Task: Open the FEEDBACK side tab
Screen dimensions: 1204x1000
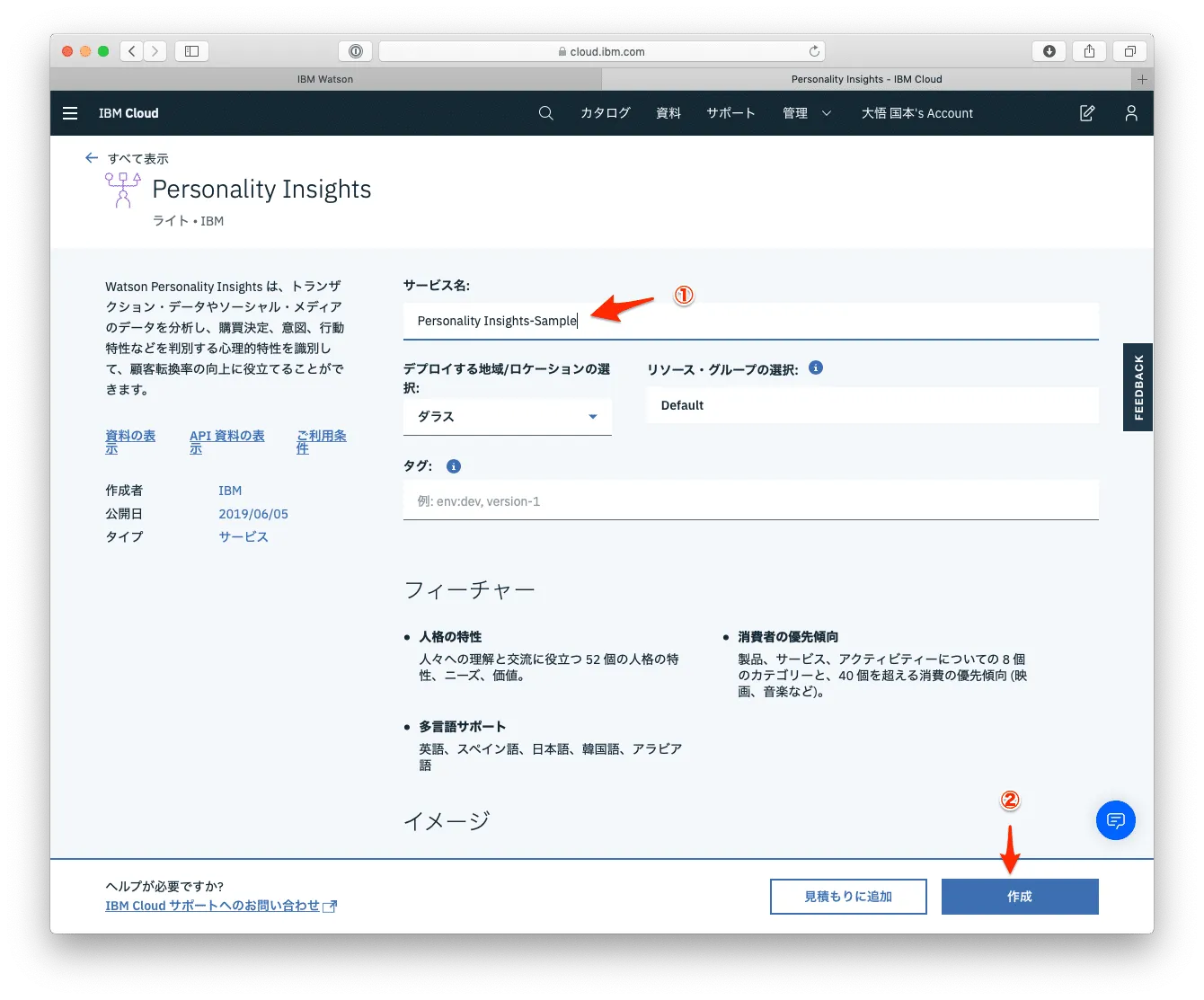Action: (1138, 387)
